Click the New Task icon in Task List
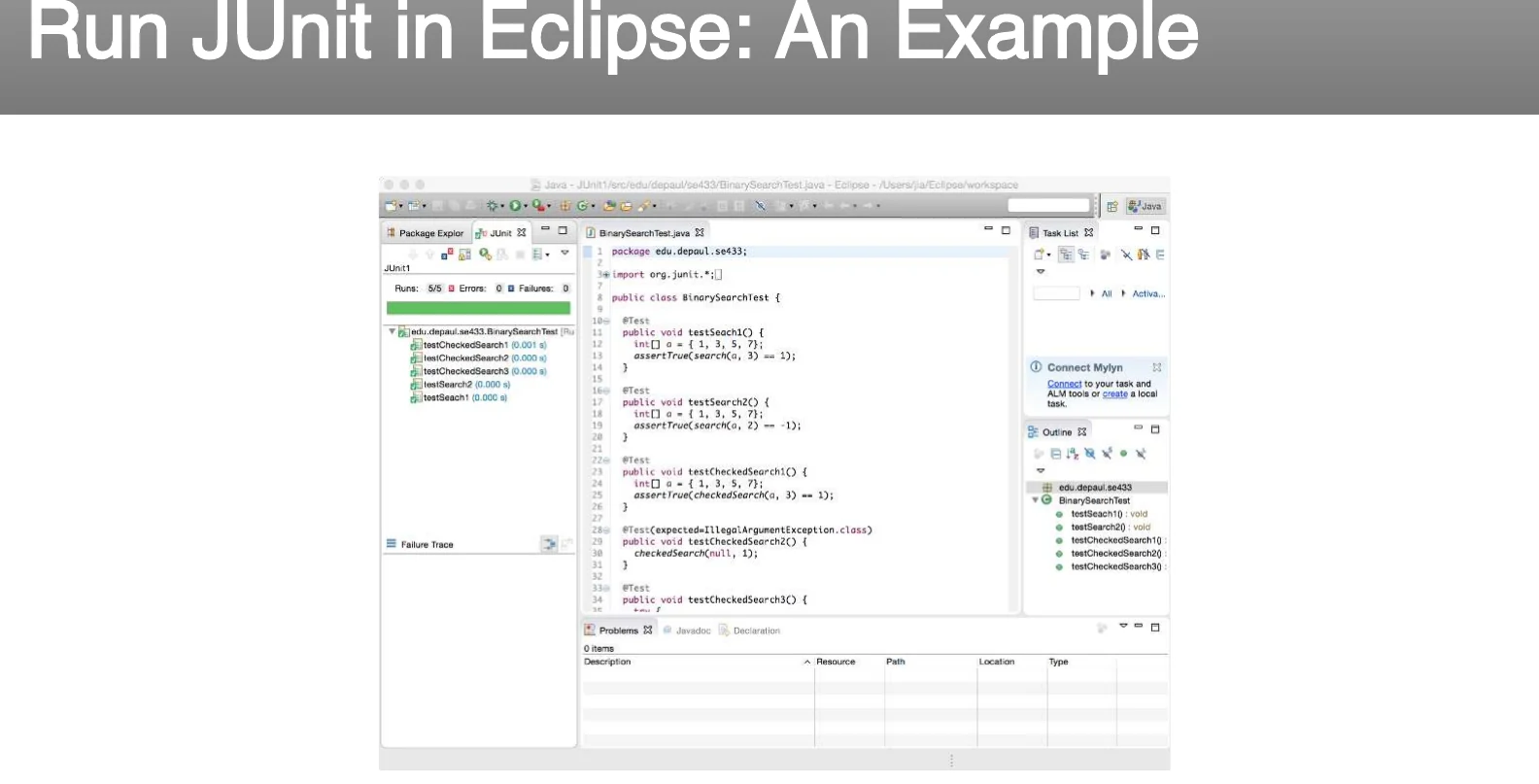This screenshot has height=784, width=1539. coord(1039,255)
